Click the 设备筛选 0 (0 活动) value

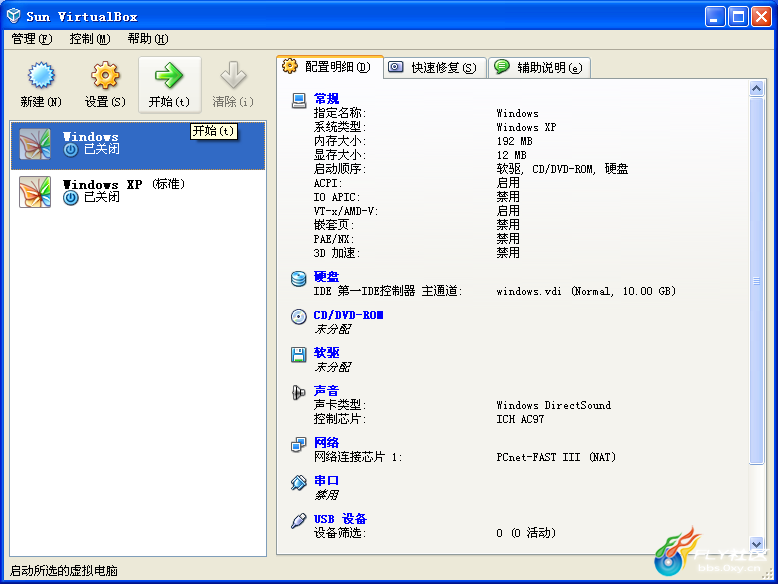[526, 533]
